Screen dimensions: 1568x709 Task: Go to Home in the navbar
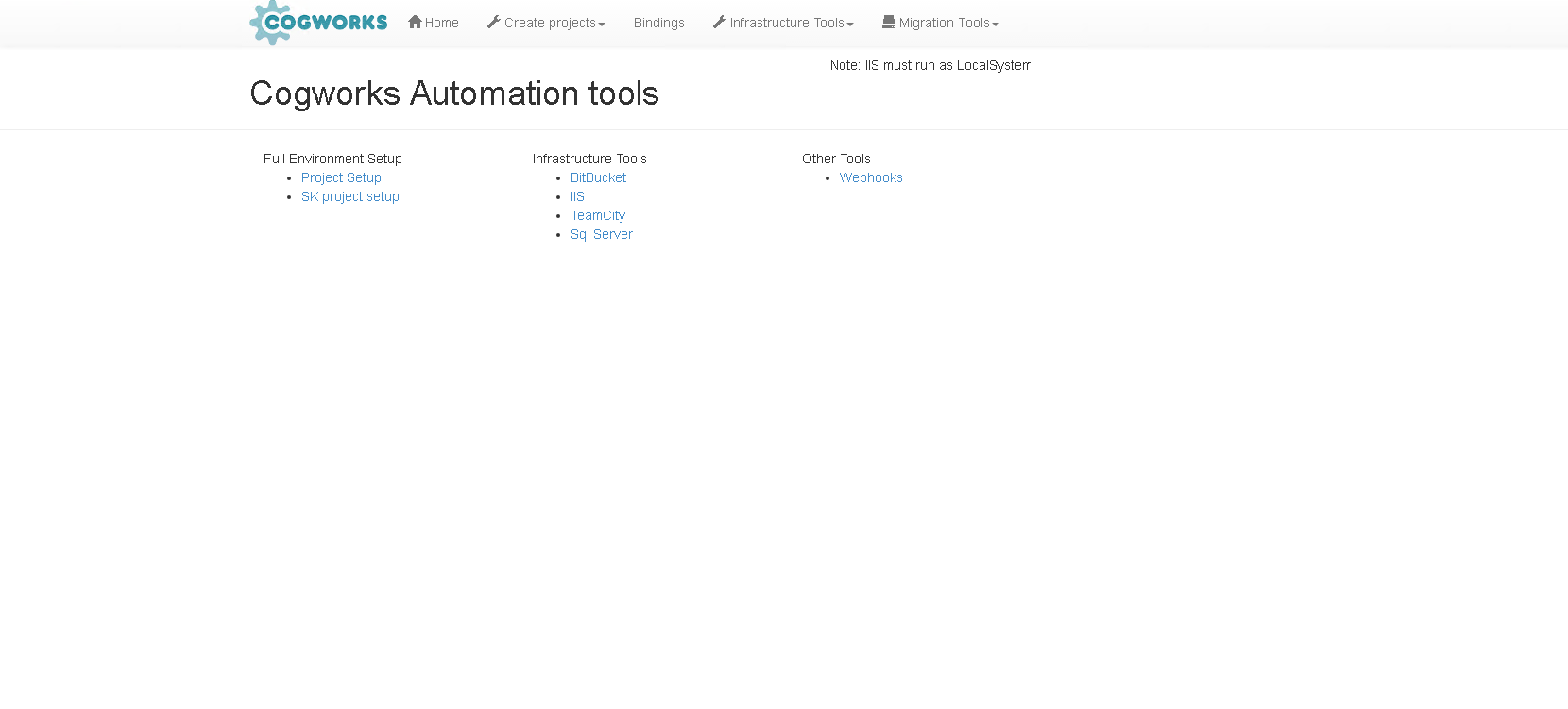tap(442, 23)
